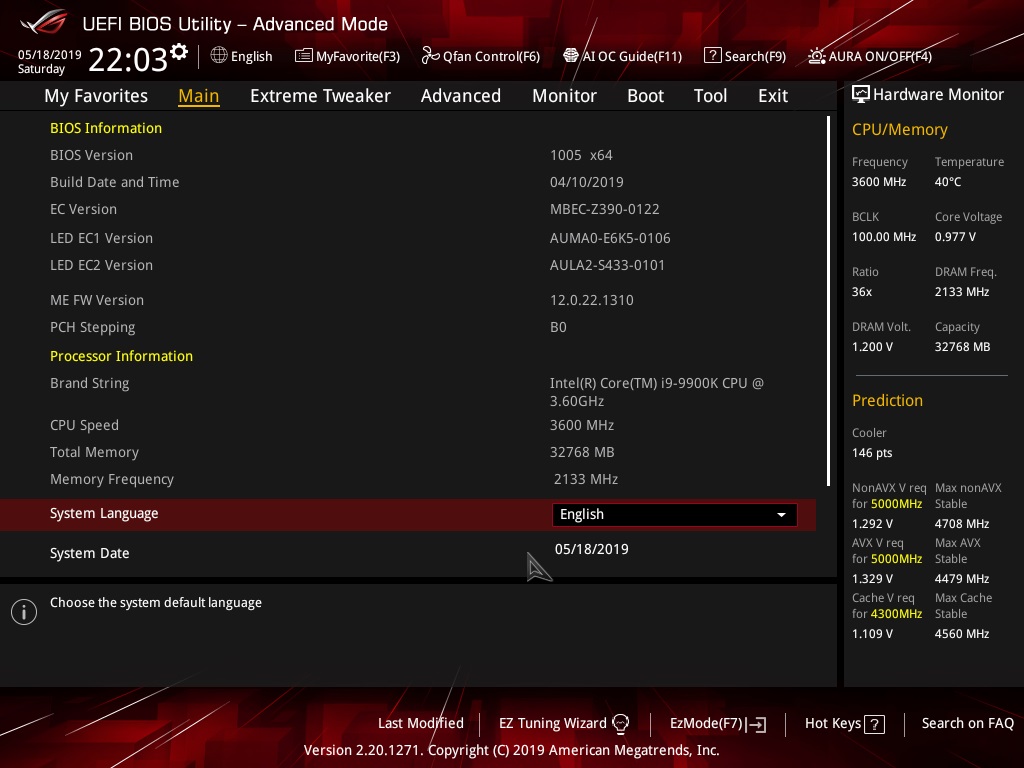Launch AI OC Guide(F11)
Screen dimensions: 1024x768
(622, 56)
